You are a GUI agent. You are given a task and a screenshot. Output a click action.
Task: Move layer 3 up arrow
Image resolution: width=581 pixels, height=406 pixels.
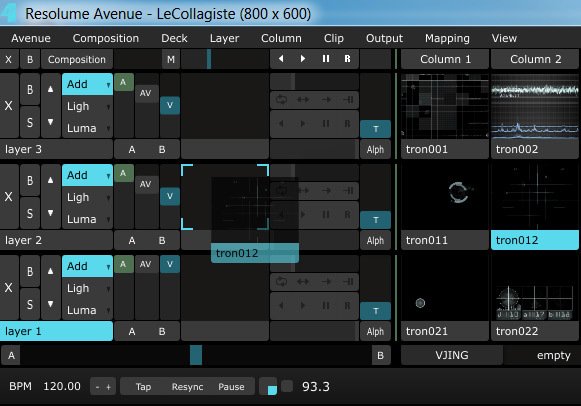(50, 89)
